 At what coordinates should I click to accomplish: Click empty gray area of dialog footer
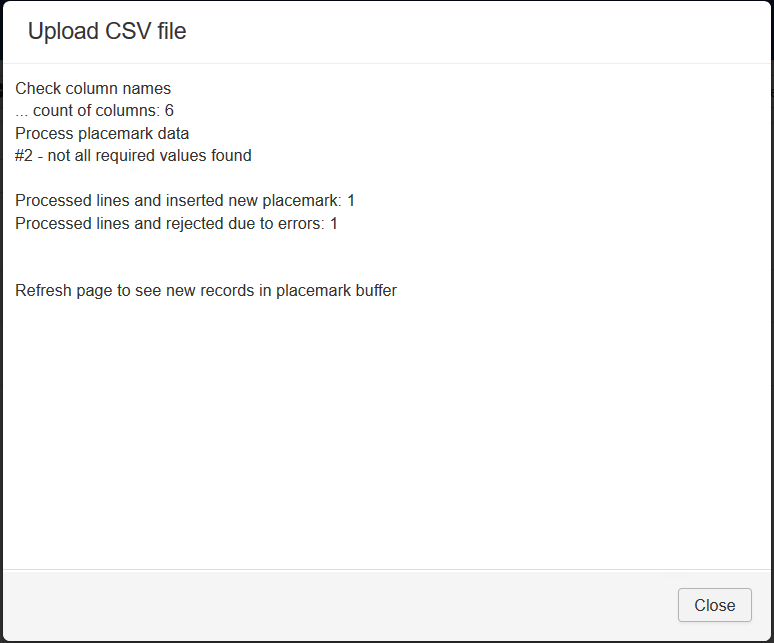[300, 605]
